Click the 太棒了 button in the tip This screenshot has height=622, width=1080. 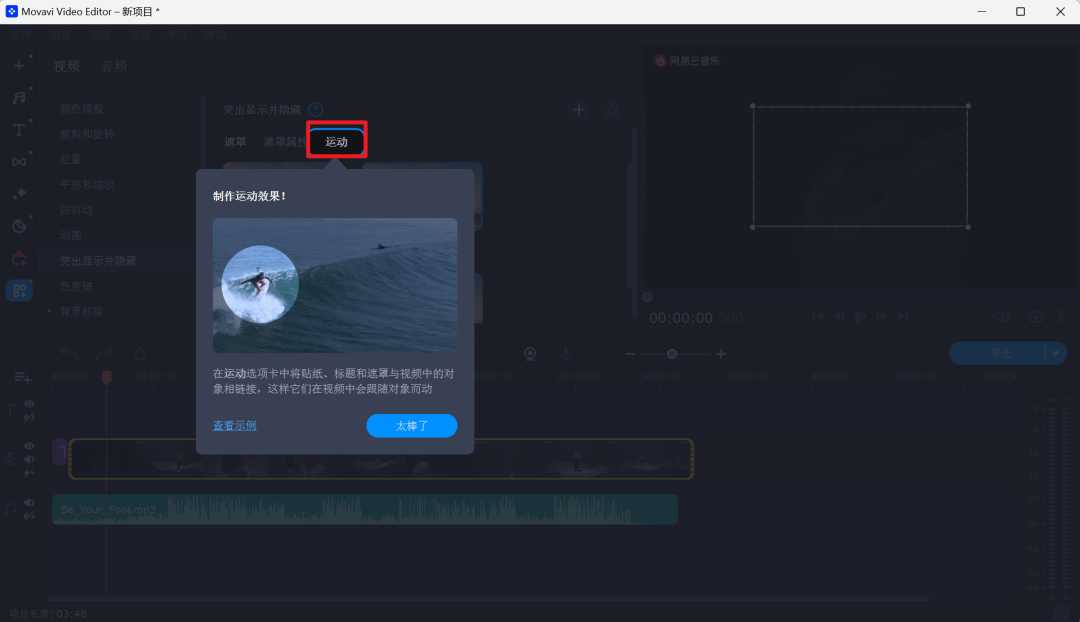(x=411, y=426)
